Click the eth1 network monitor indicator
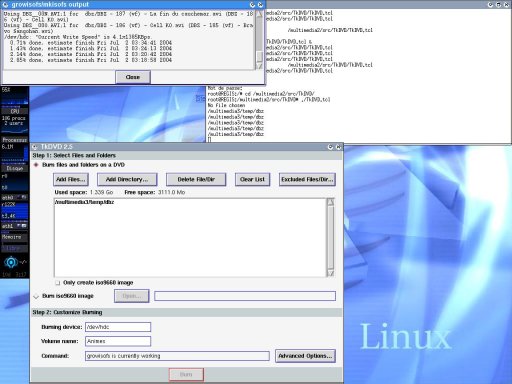512x384 pixels. (15, 226)
